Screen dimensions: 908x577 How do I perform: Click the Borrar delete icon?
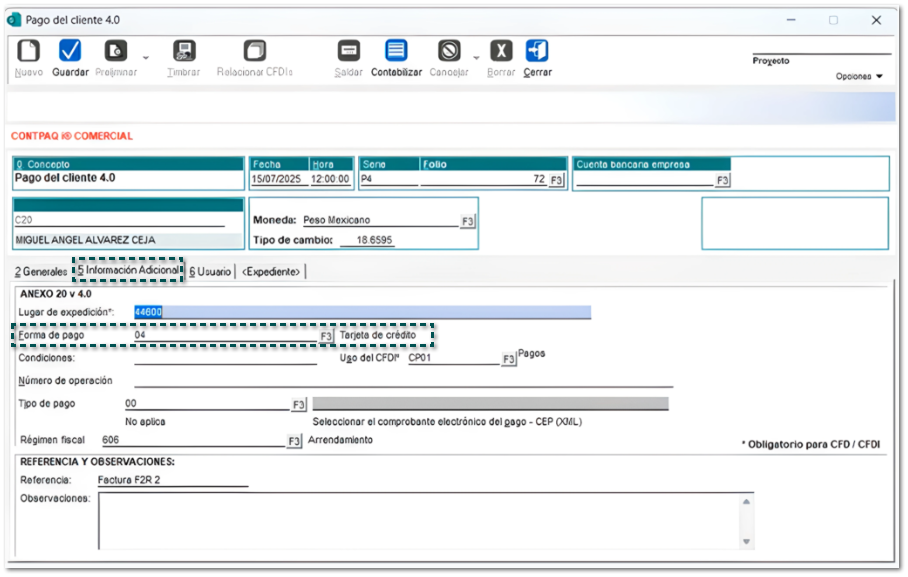click(501, 51)
